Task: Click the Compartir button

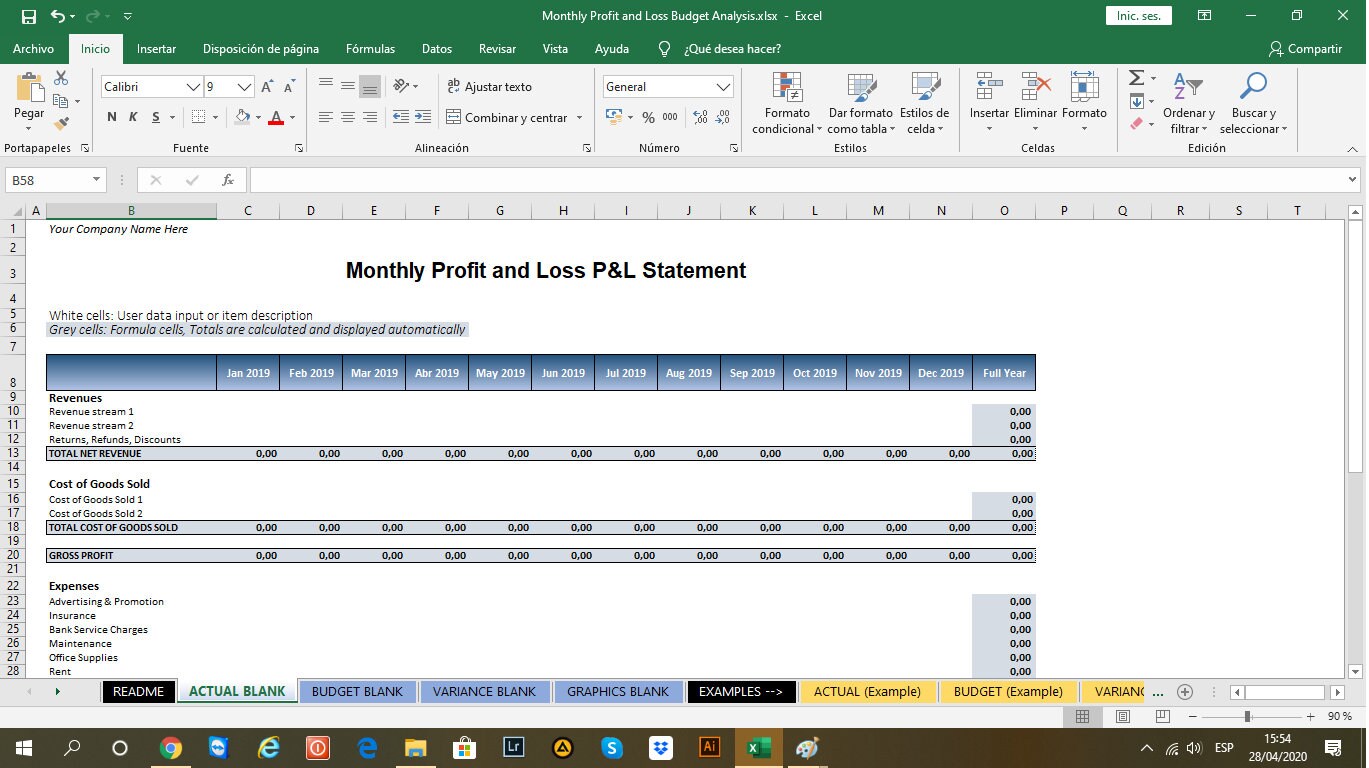Action: pyautogui.click(x=1306, y=48)
